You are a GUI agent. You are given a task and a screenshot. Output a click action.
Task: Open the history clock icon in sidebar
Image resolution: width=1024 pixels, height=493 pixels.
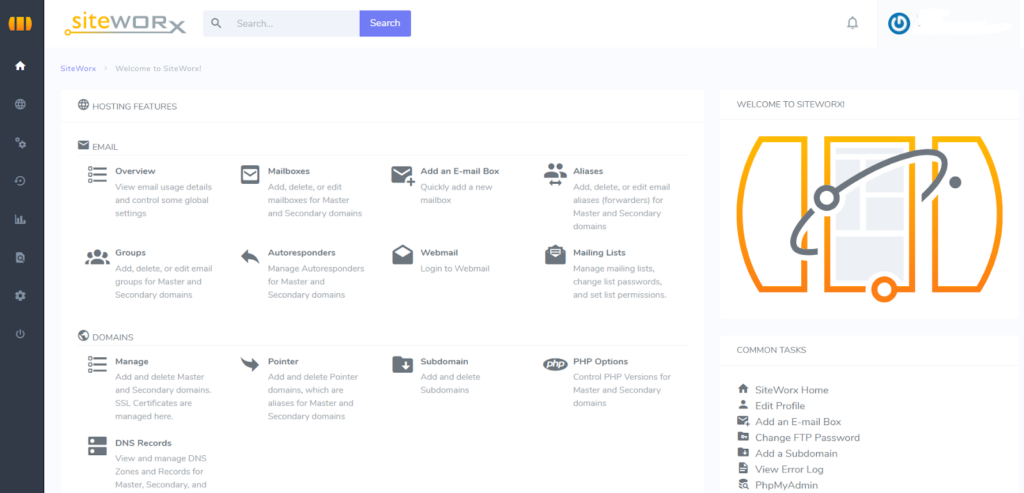pos(20,181)
